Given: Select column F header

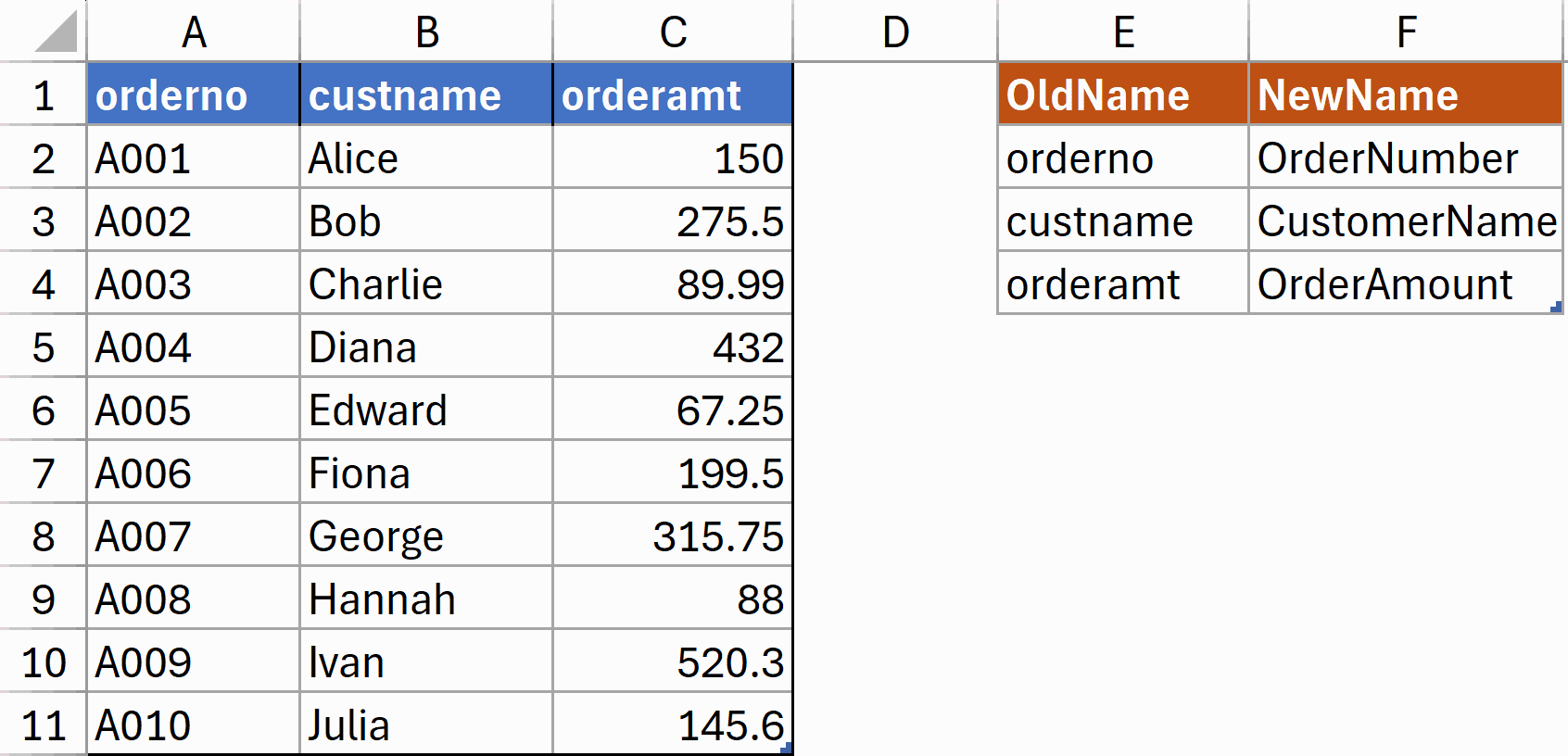Looking at the screenshot, I should click(x=1407, y=31).
